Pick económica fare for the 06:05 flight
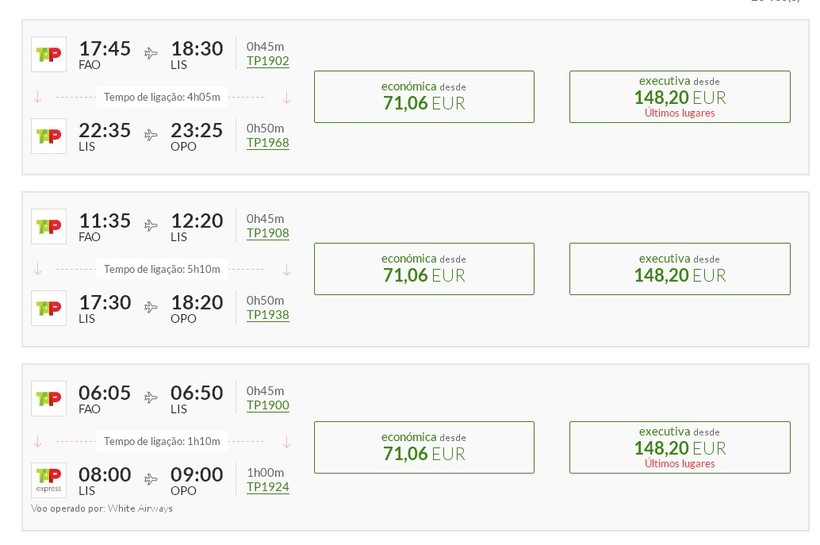The image size is (820, 545). click(x=424, y=446)
